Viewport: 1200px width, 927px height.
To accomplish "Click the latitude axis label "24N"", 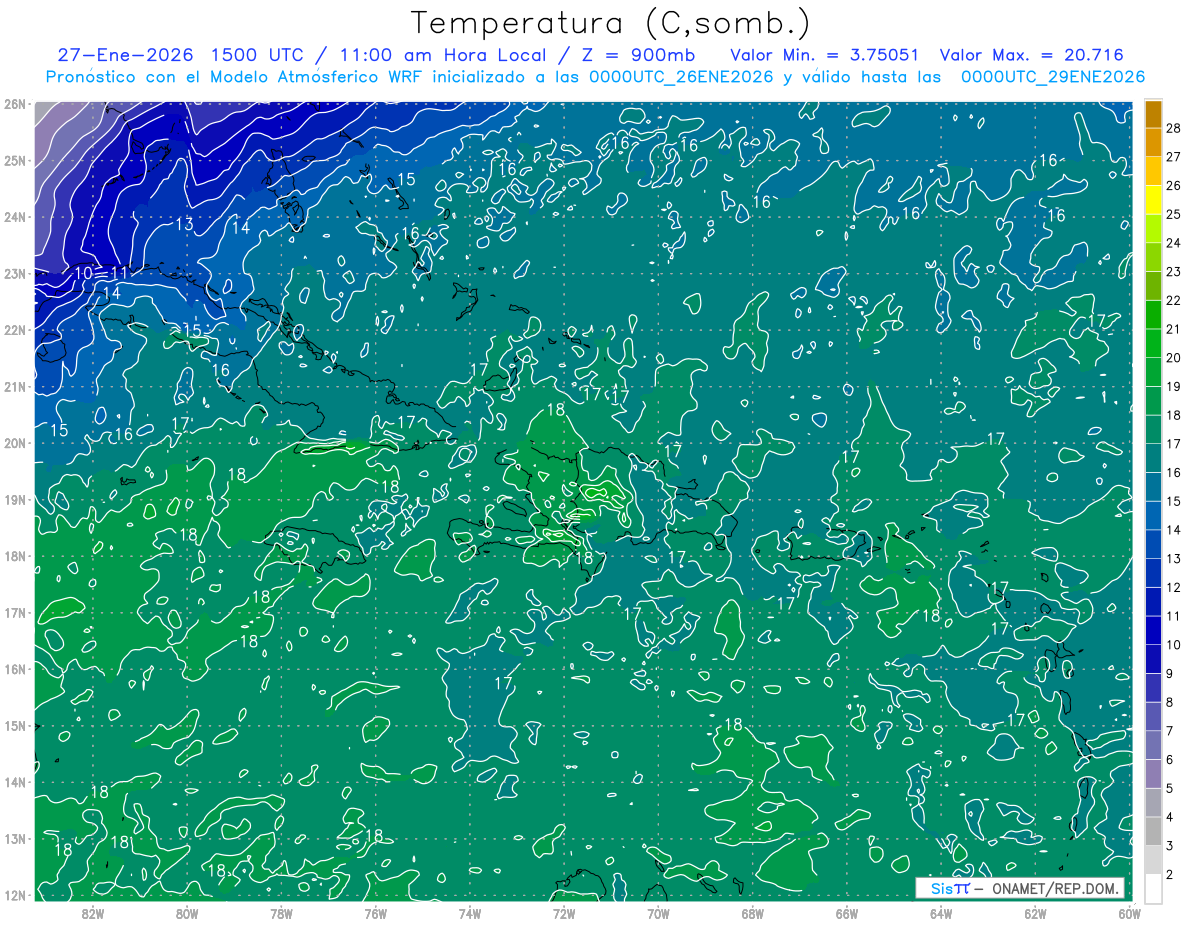I will 14,217.
